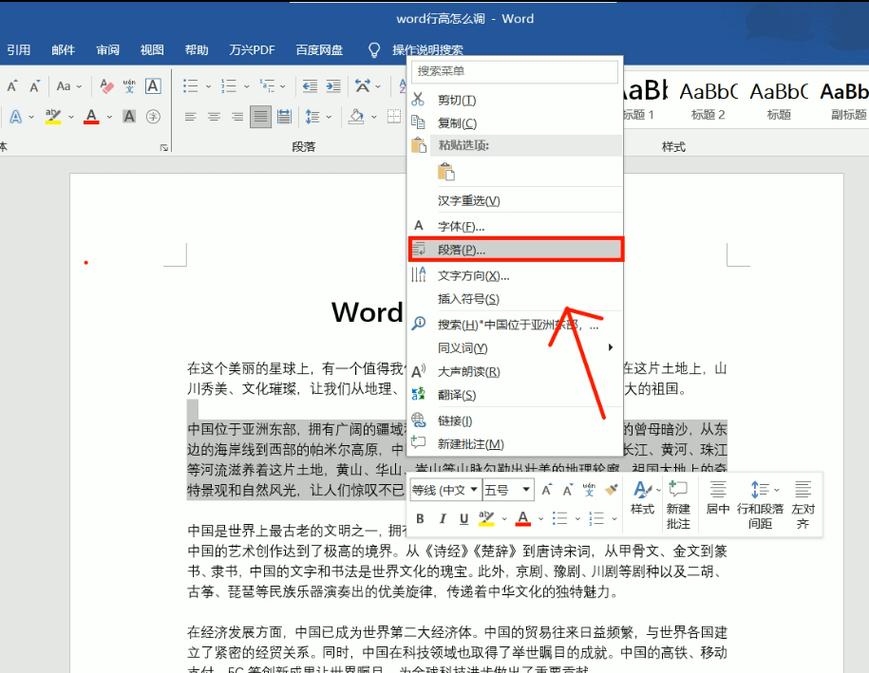Toggle the Character Border boxed A button
The image size is (869, 673).
point(153,86)
